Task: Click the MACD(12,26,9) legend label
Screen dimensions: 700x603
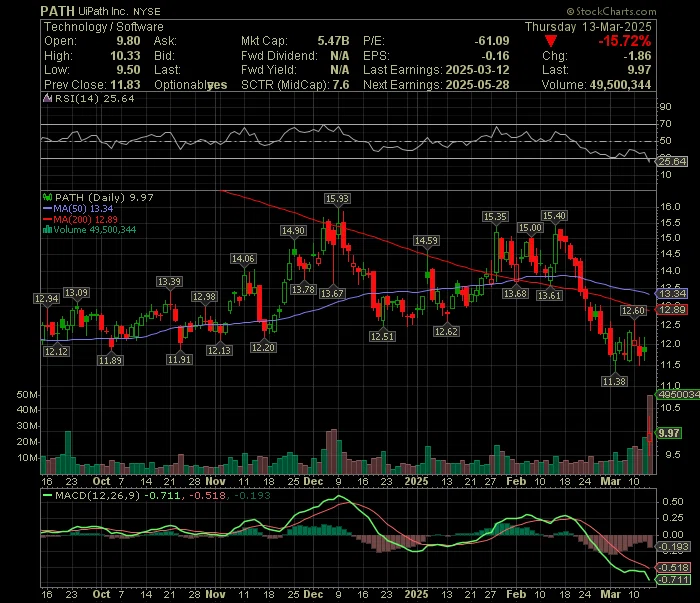Action: (x=97, y=495)
